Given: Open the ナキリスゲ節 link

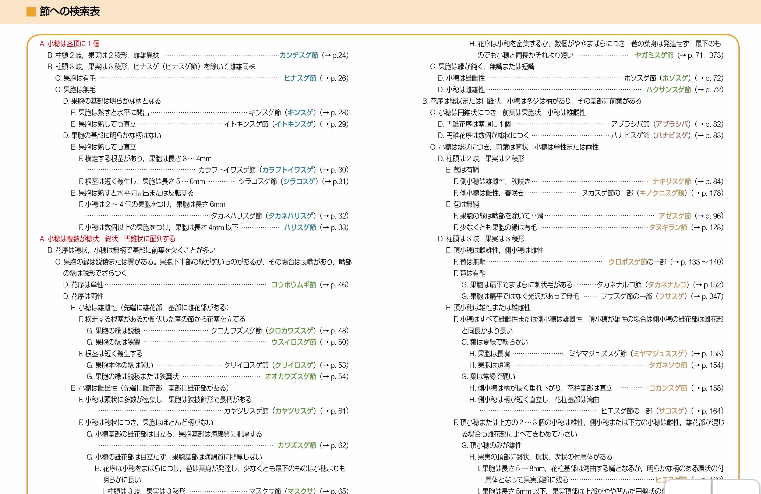Looking at the screenshot, I should 672,181.
